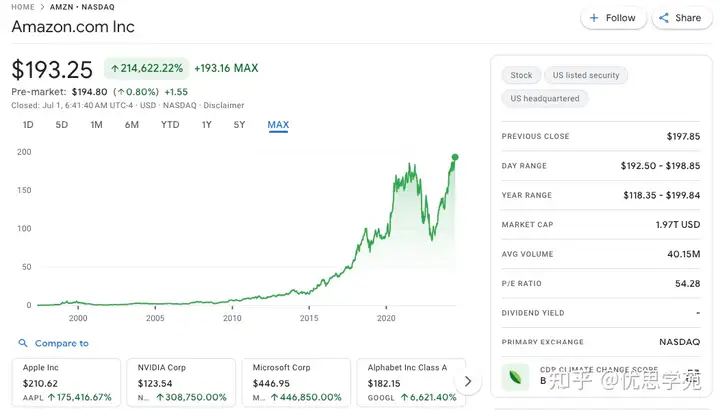Select the 1D time range tab
This screenshot has width=720, height=410.
point(28,125)
